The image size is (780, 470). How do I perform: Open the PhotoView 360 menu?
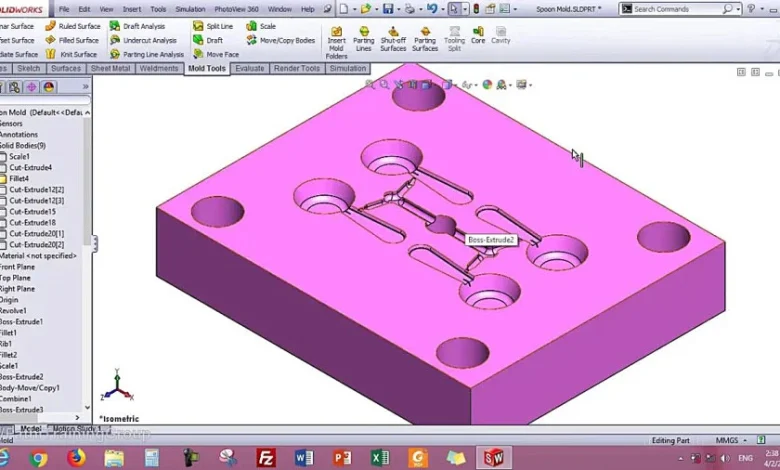[236, 9]
